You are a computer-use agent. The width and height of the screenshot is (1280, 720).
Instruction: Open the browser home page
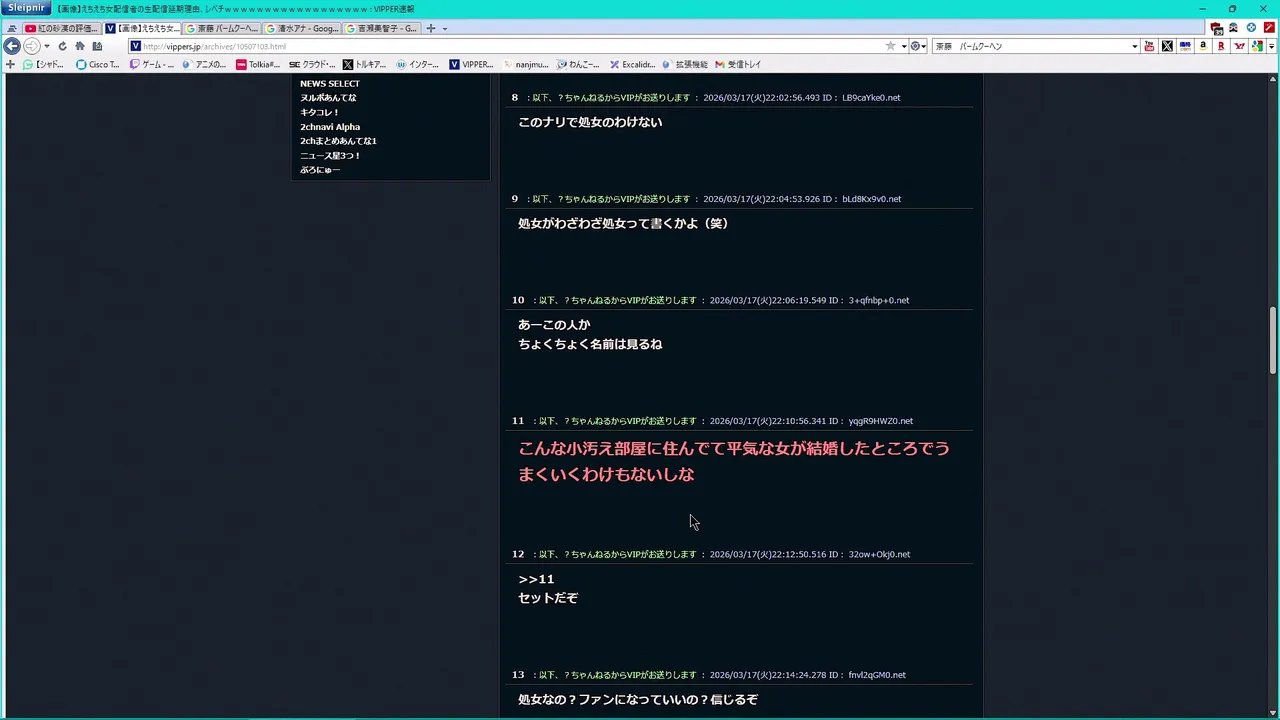[80, 46]
